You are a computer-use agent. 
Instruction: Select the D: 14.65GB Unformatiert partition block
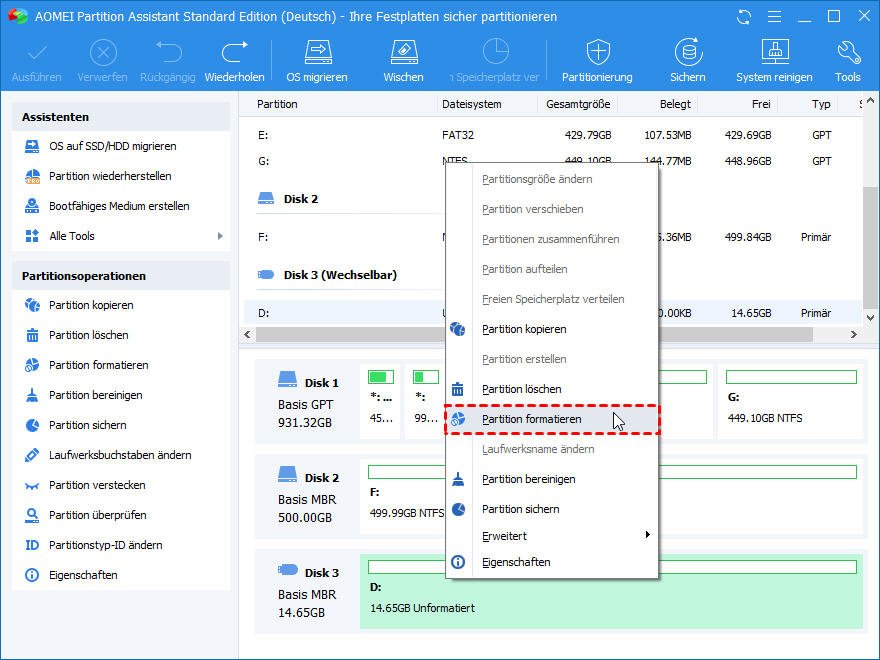[x=611, y=591]
